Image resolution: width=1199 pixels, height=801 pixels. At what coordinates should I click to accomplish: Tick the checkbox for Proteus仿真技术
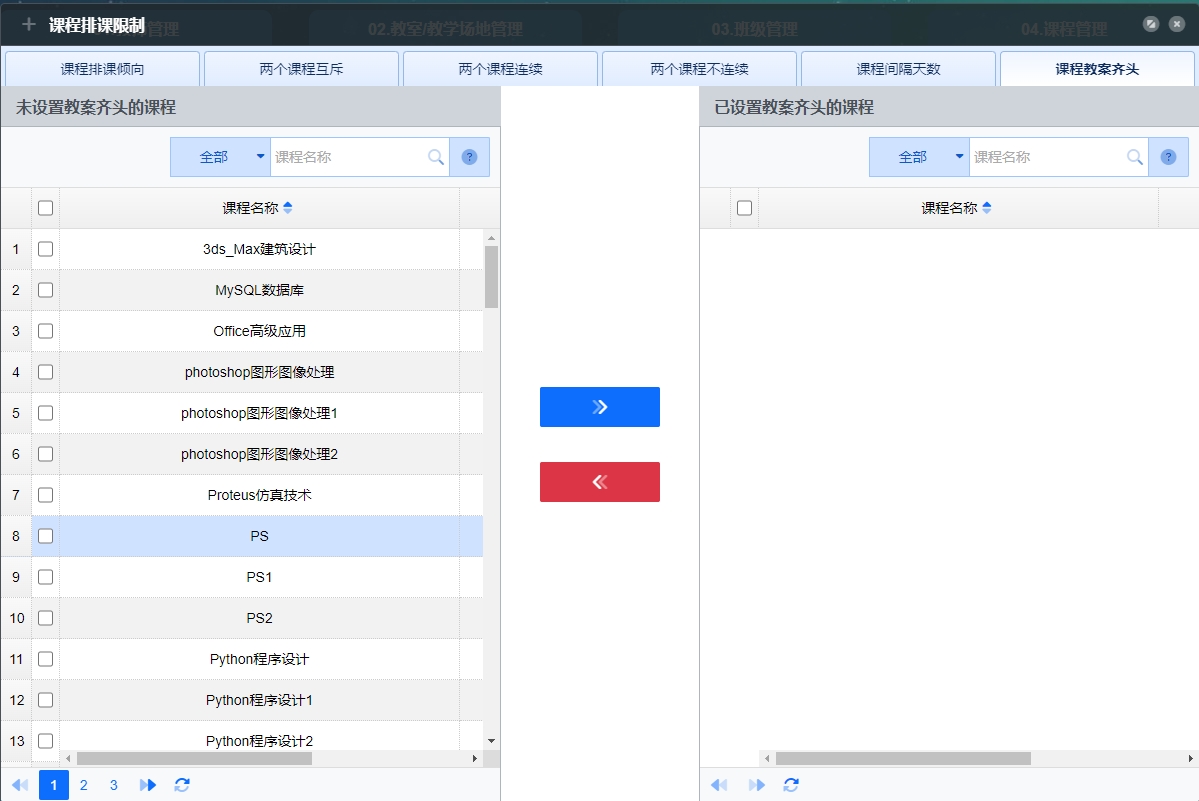pos(45,495)
